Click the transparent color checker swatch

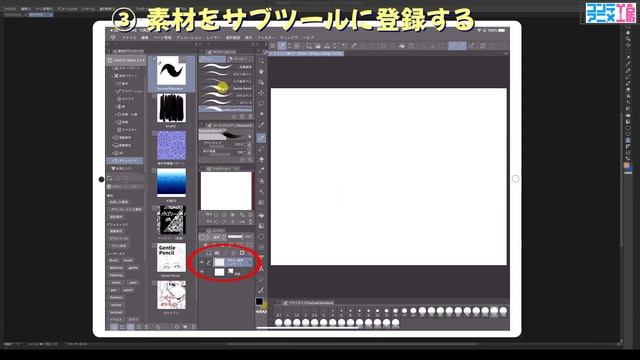pyautogui.click(x=261, y=312)
